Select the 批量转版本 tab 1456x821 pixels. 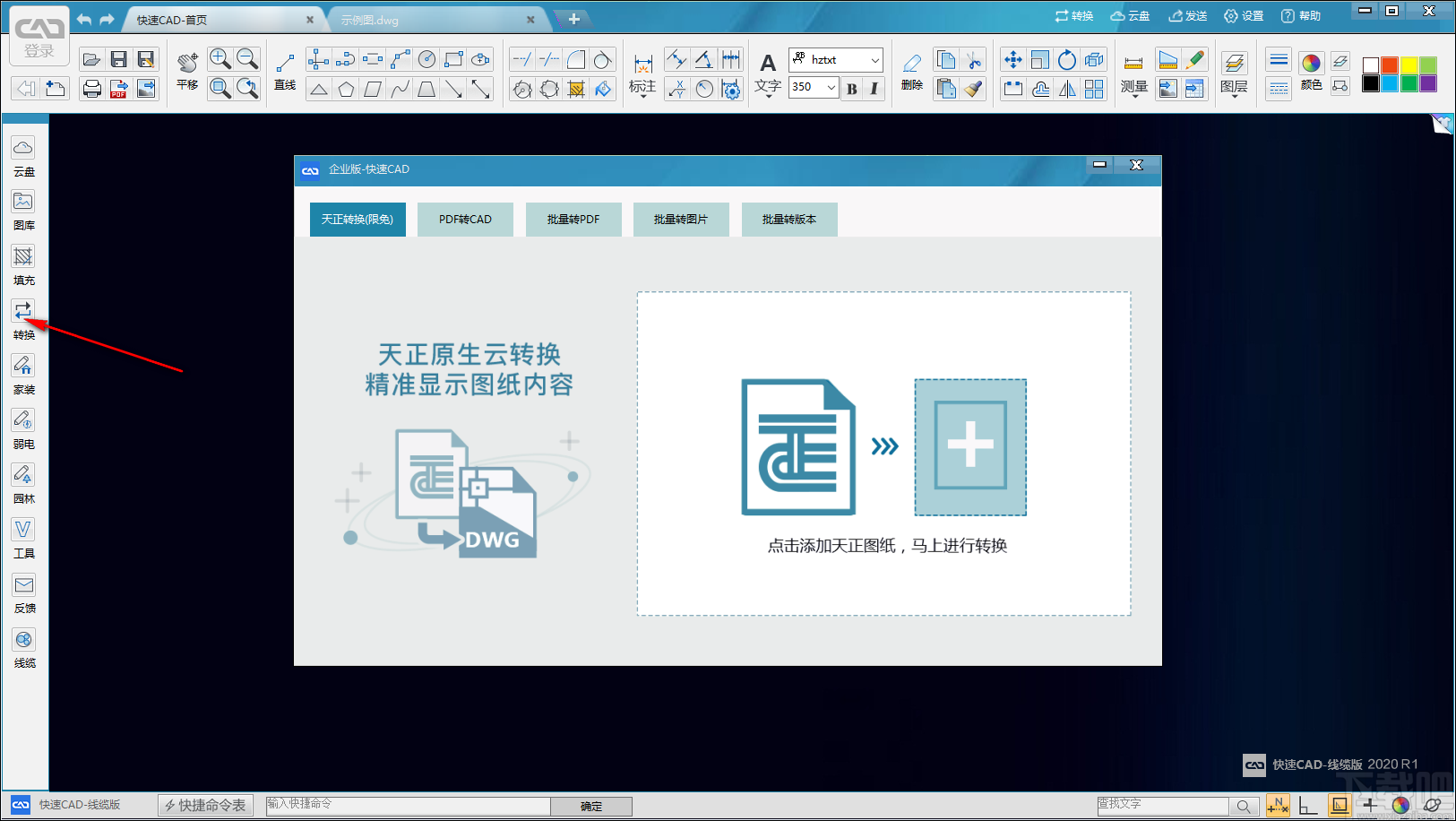click(x=789, y=220)
